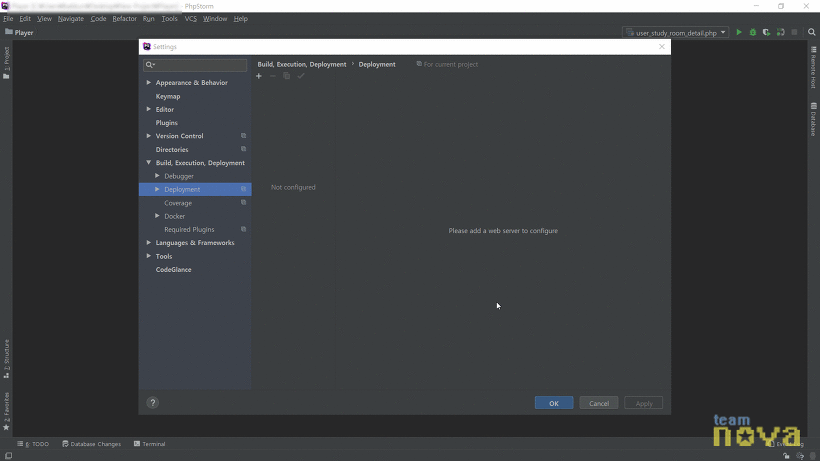
Task: Add a new deployment server with plus icon
Action: (259, 76)
